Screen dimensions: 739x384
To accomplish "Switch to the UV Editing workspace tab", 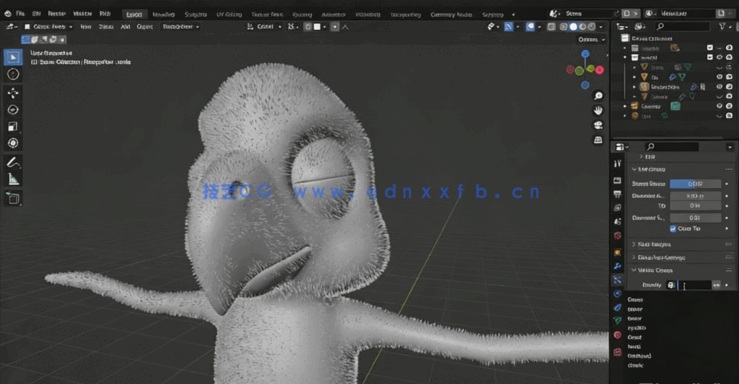I will point(229,15).
